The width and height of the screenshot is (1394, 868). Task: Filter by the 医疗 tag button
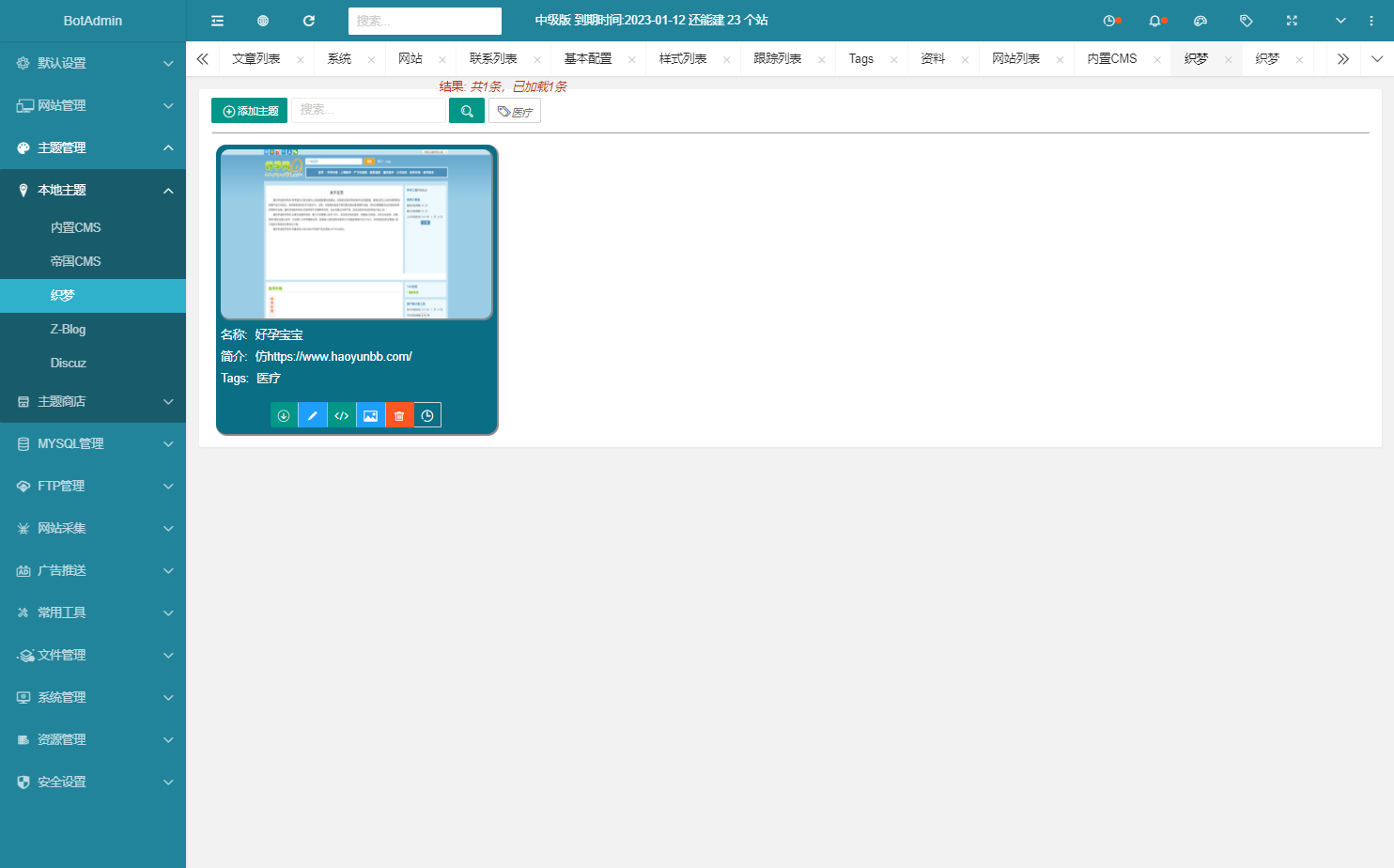point(515,111)
